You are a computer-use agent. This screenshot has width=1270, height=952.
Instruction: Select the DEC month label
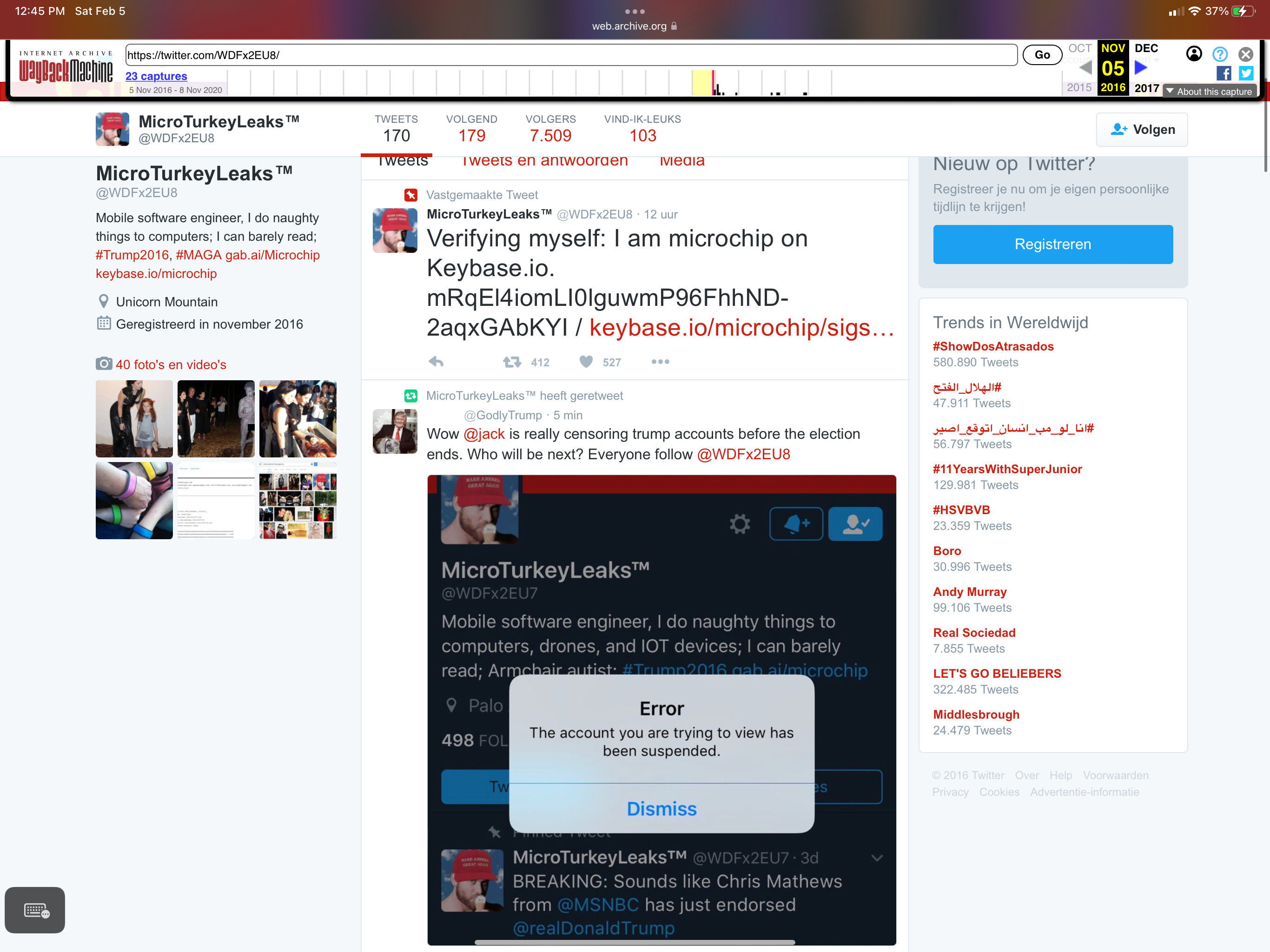[x=1146, y=48]
